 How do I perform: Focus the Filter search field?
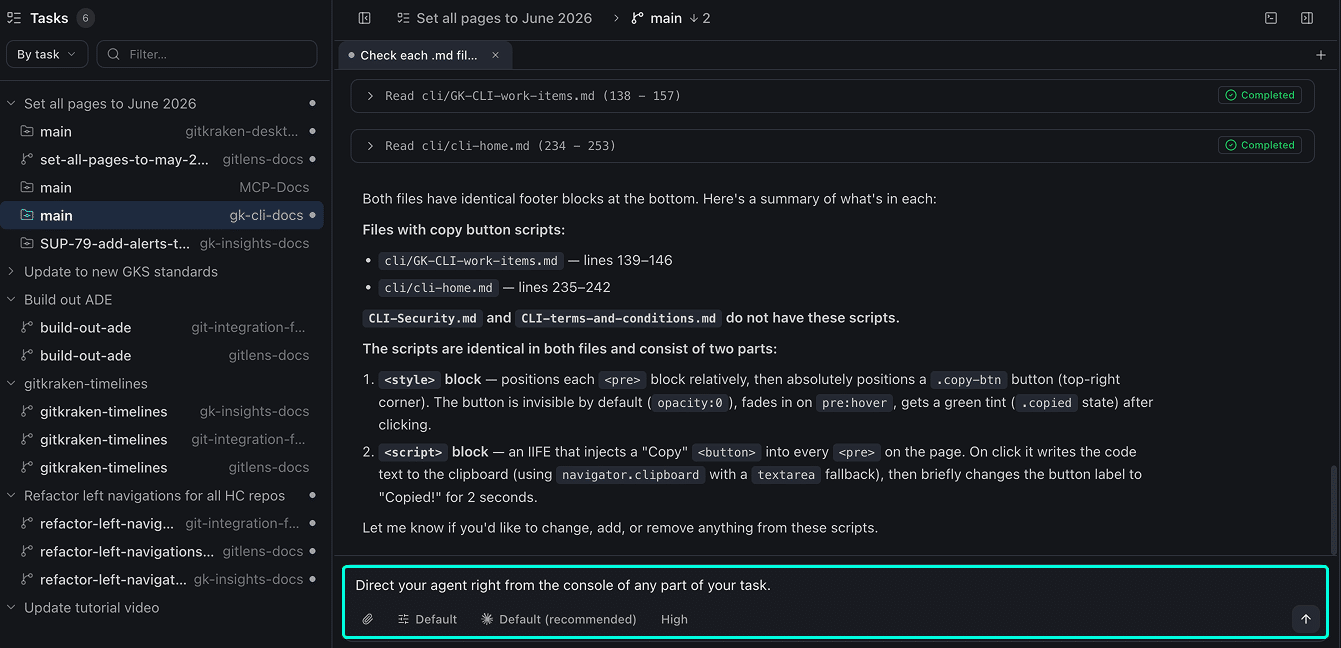[207, 54]
